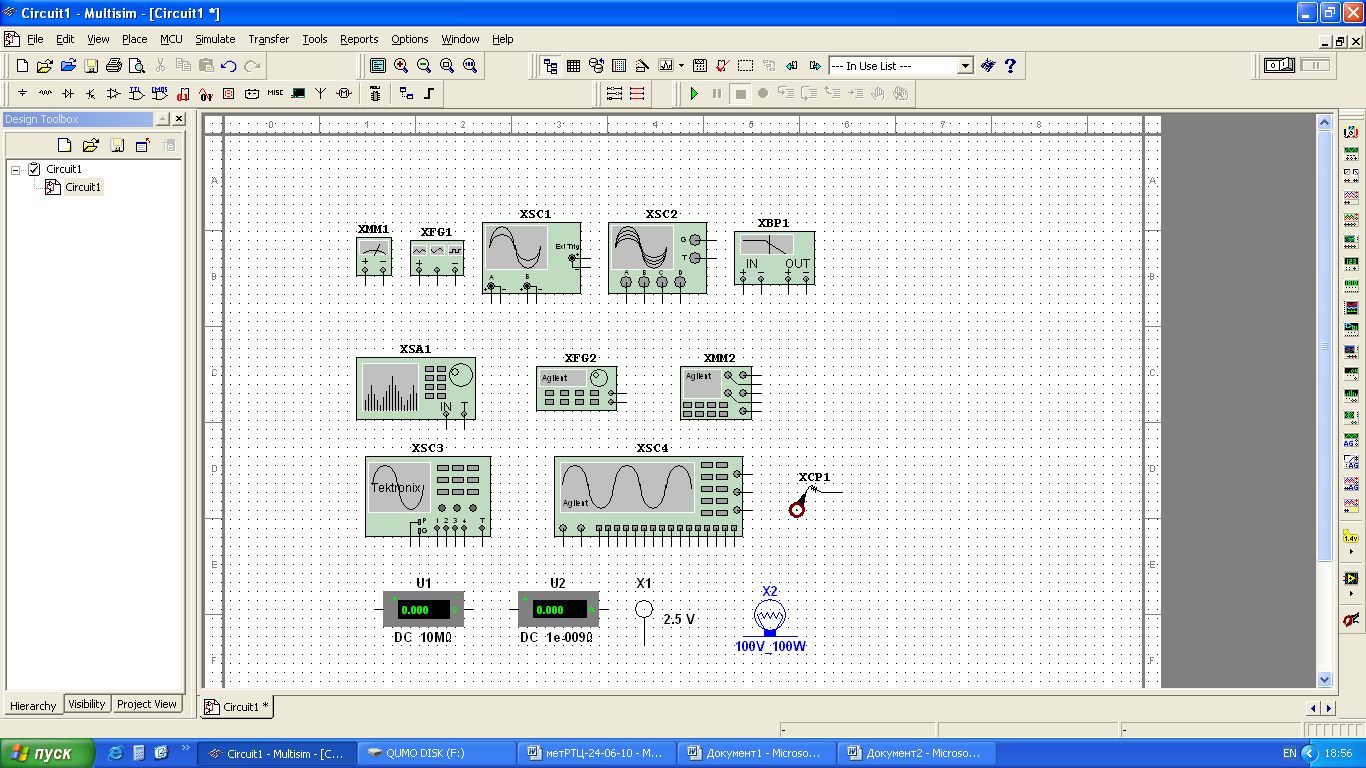Image resolution: width=1366 pixels, height=768 pixels.
Task: Open the Spreadsheet View icon
Action: click(x=574, y=66)
